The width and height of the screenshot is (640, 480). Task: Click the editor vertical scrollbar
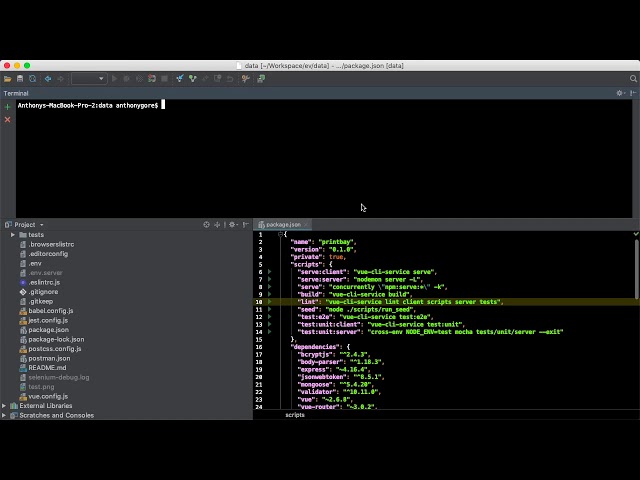click(x=637, y=269)
